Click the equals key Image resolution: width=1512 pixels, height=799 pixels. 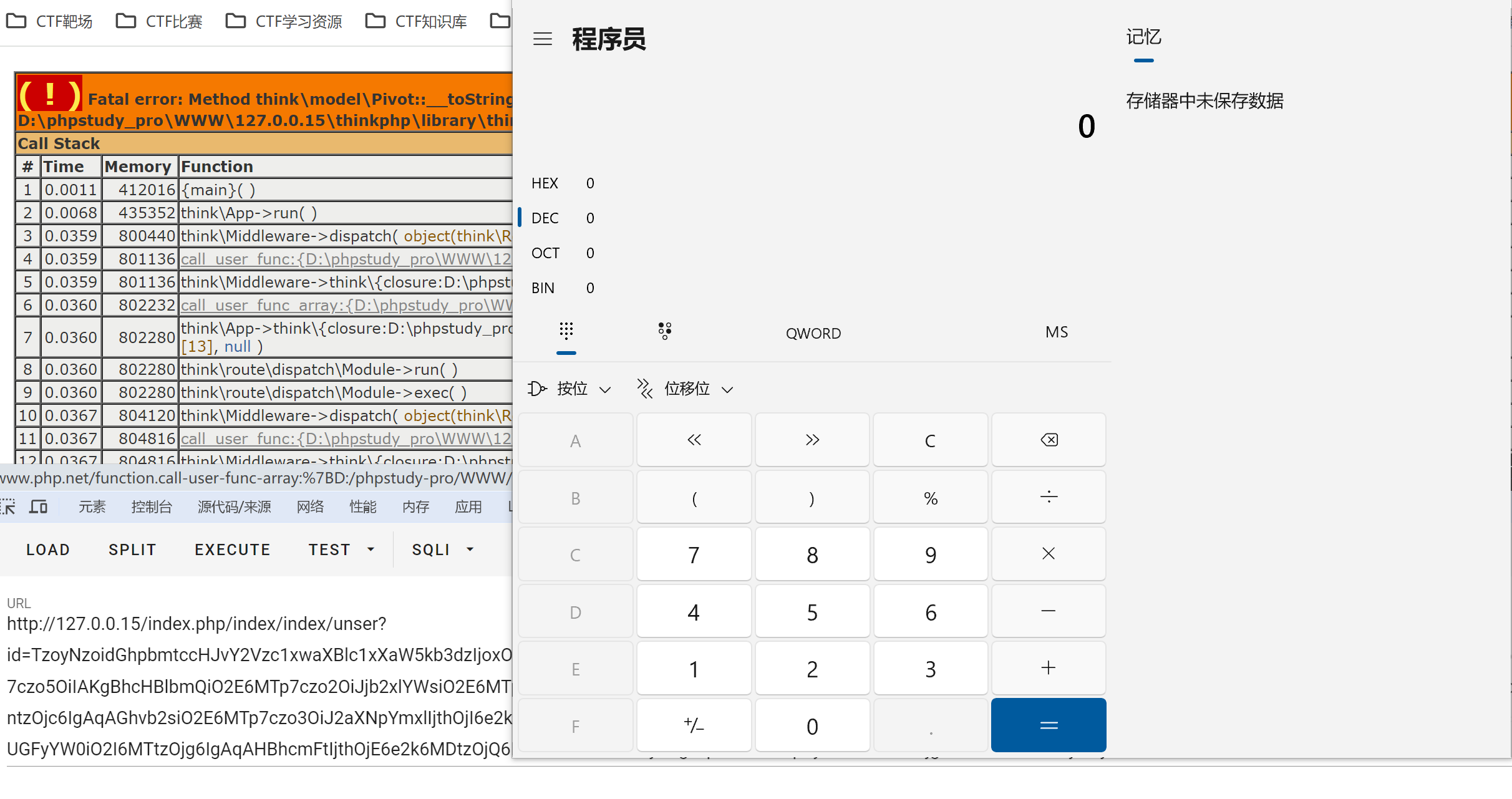coord(1049,725)
